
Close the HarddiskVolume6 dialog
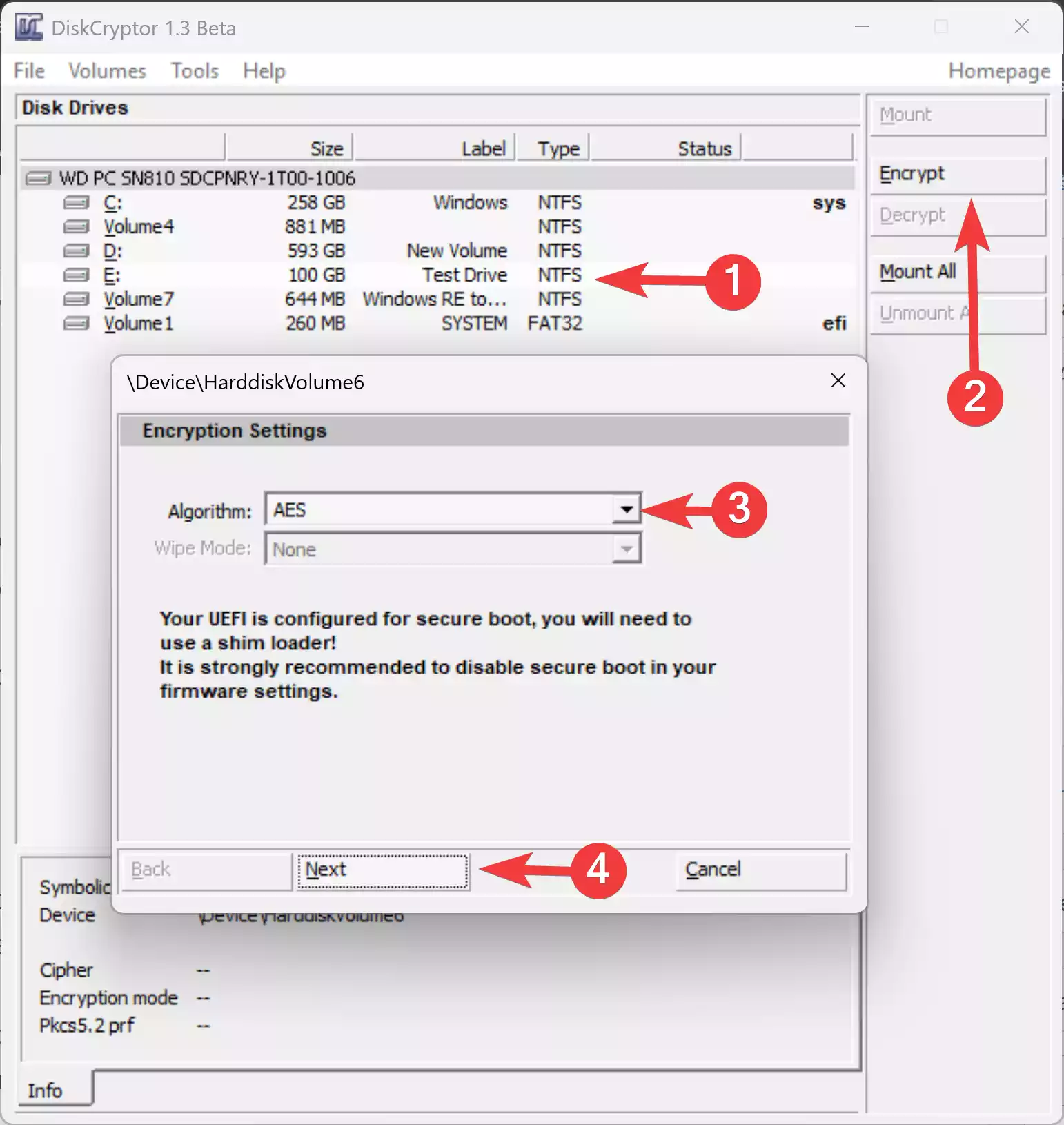[838, 381]
